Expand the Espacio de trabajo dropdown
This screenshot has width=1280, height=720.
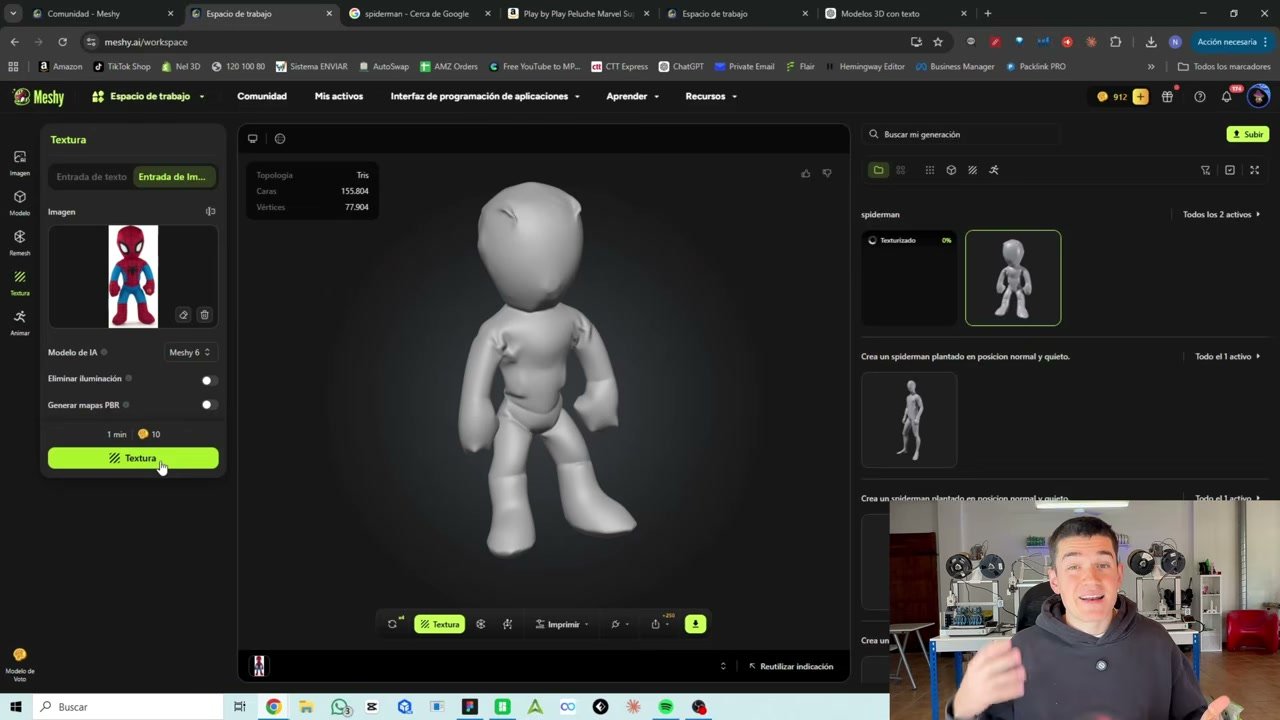(x=148, y=97)
